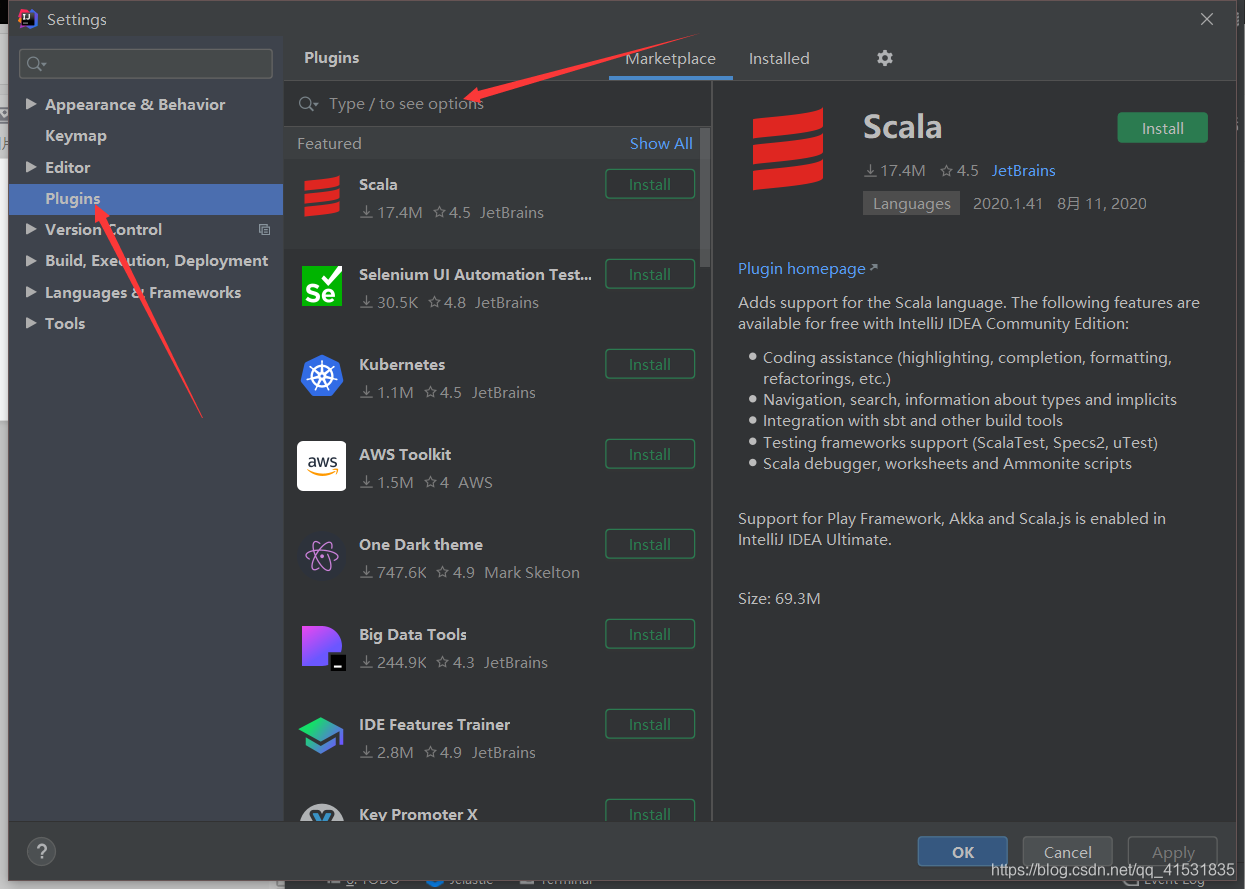Click the Cancel button

1067,852
